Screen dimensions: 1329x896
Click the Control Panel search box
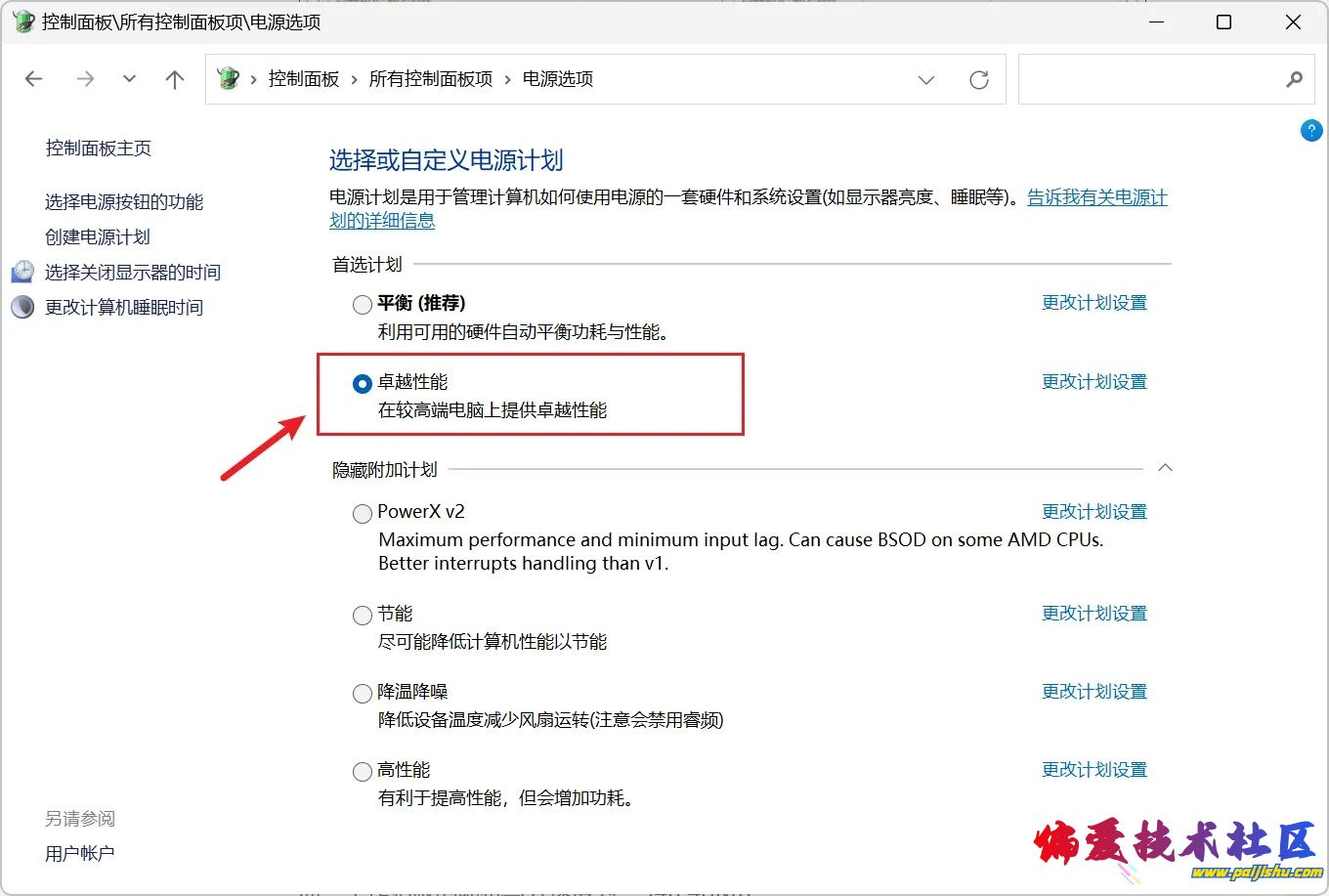(x=1148, y=80)
